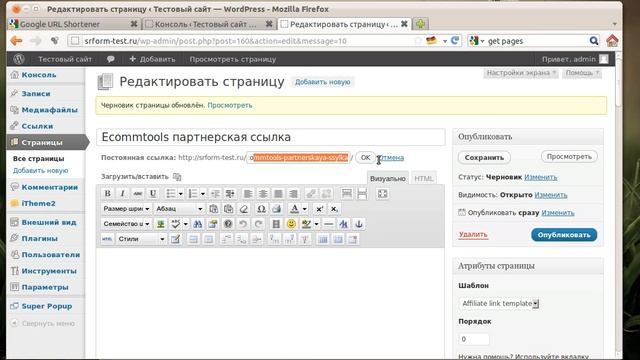
Task: Open Super Popup sidebar menu item
Action: [x=47, y=306]
